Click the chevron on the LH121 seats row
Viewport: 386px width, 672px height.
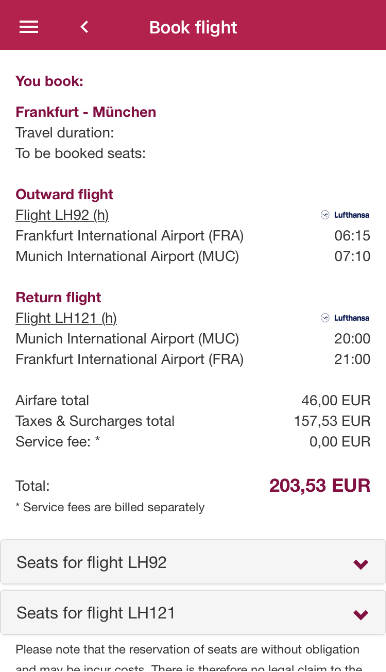(361, 615)
